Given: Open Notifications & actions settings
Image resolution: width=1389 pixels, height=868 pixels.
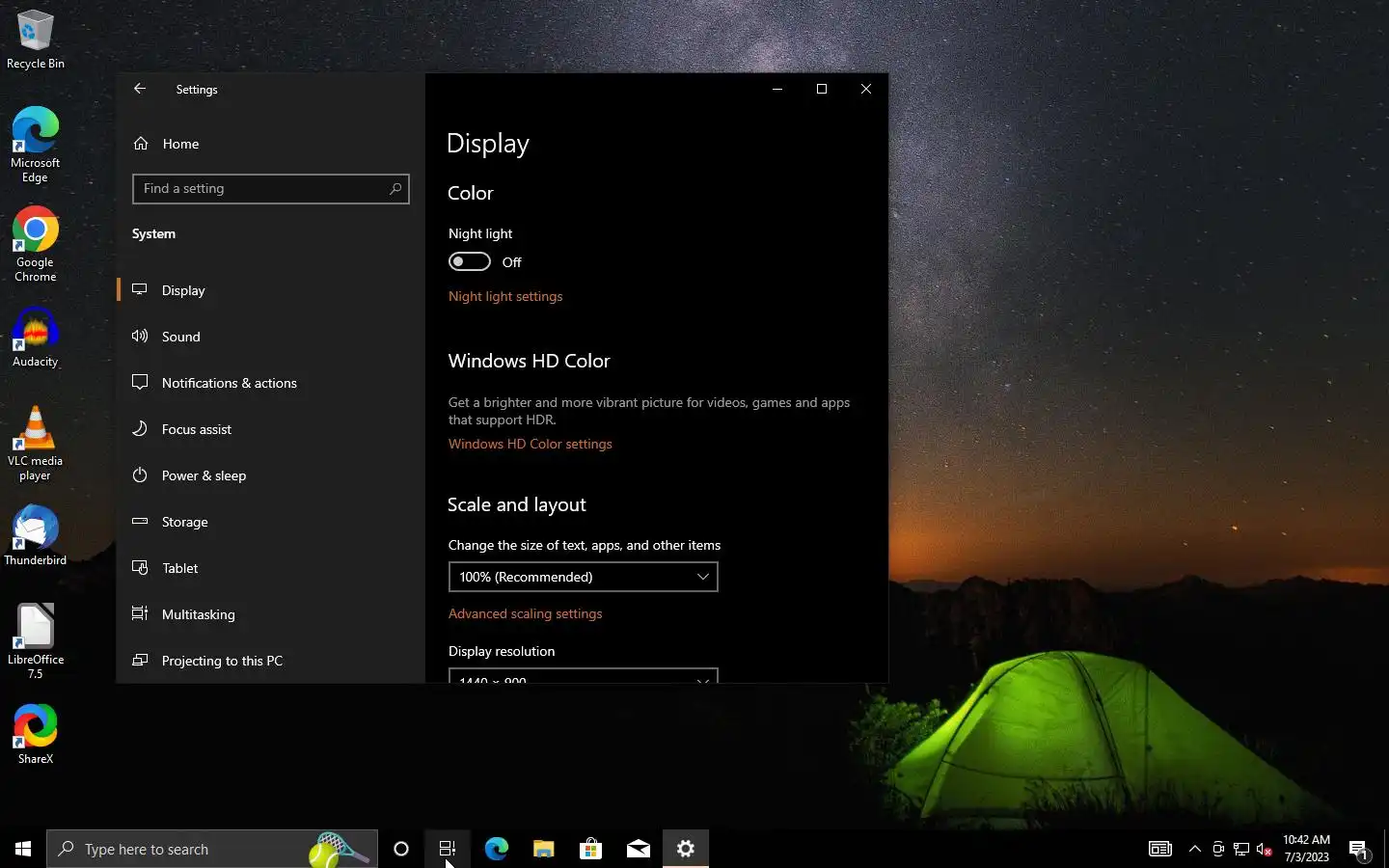Looking at the screenshot, I should click(270, 383).
